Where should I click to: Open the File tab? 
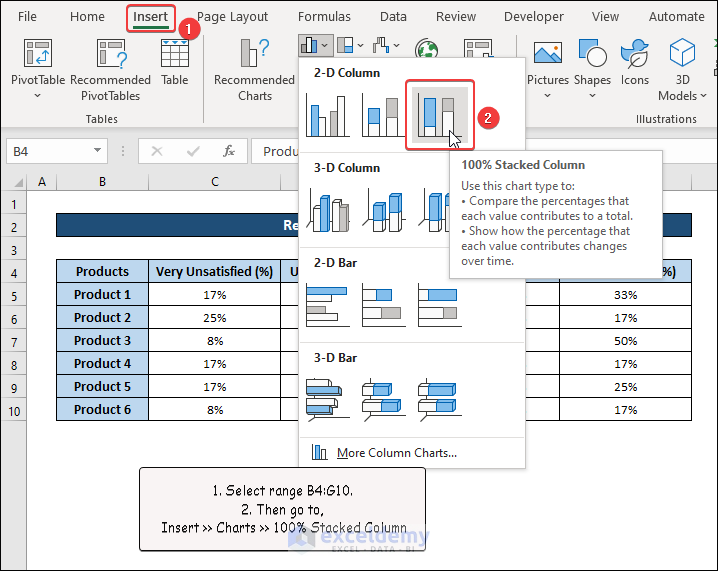click(x=27, y=16)
